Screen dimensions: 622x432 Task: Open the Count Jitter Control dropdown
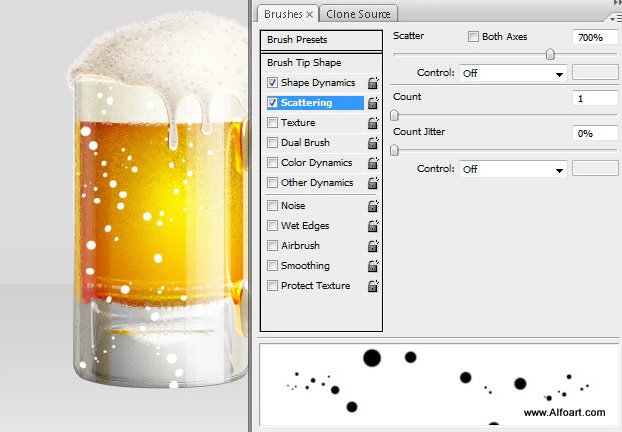coord(513,169)
